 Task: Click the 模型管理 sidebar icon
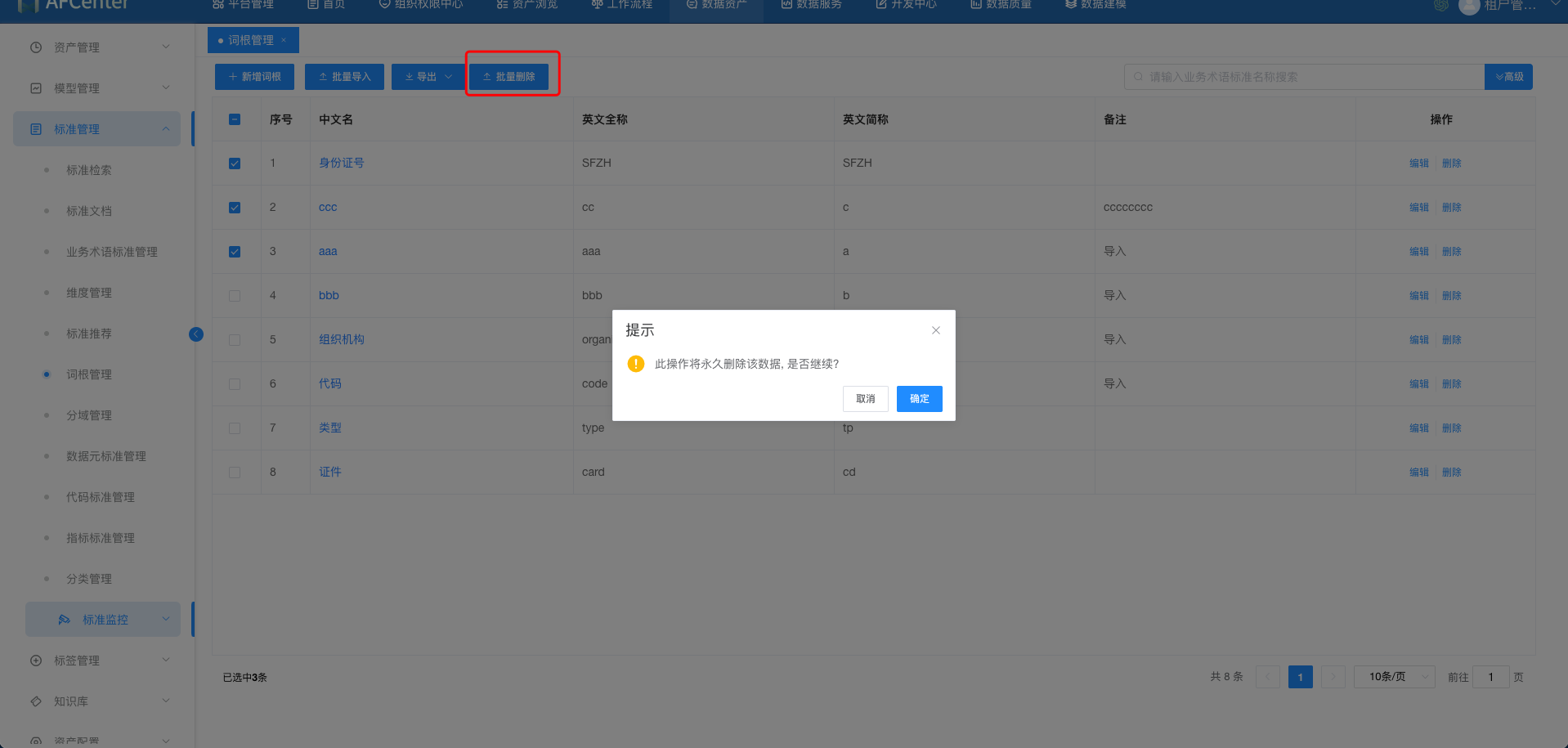pos(36,88)
